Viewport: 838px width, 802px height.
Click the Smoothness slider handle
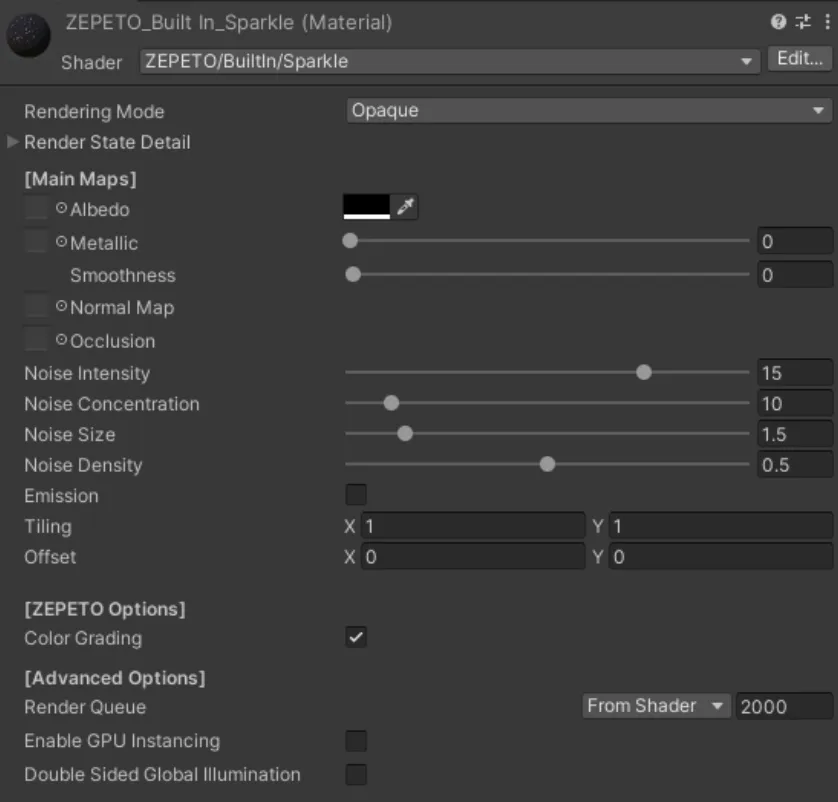point(353,275)
